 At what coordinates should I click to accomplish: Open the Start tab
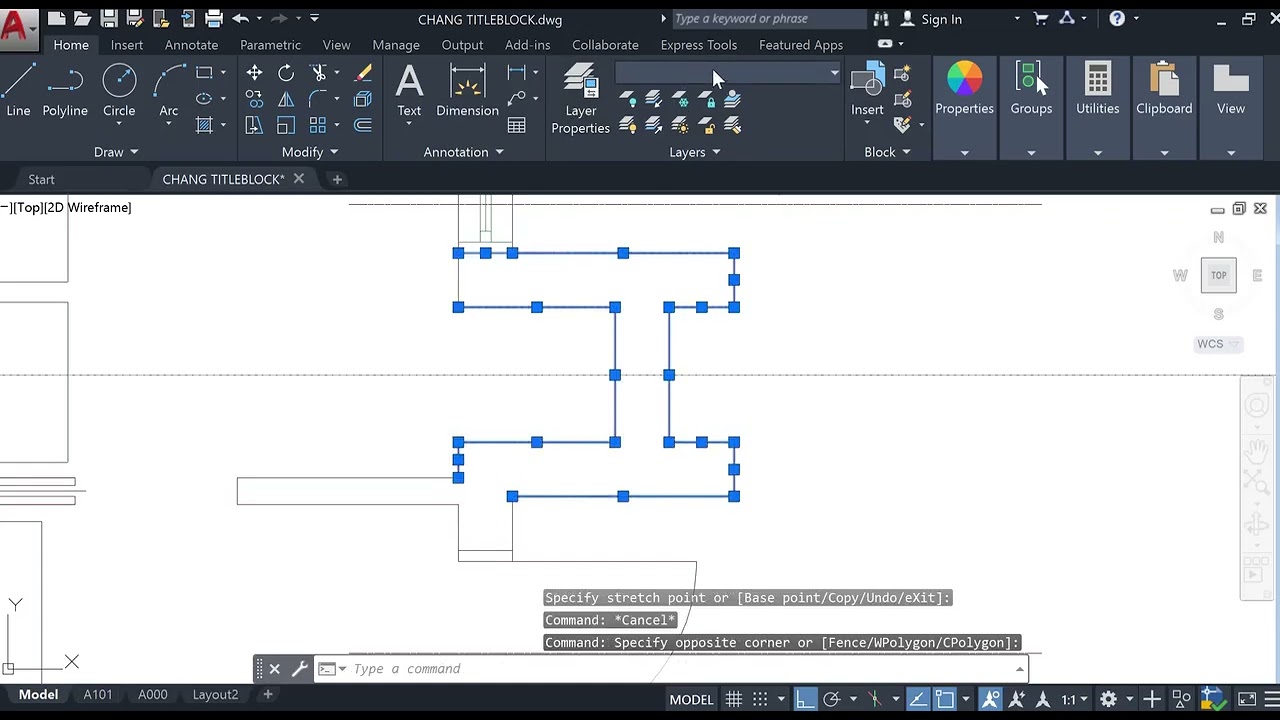click(41, 179)
